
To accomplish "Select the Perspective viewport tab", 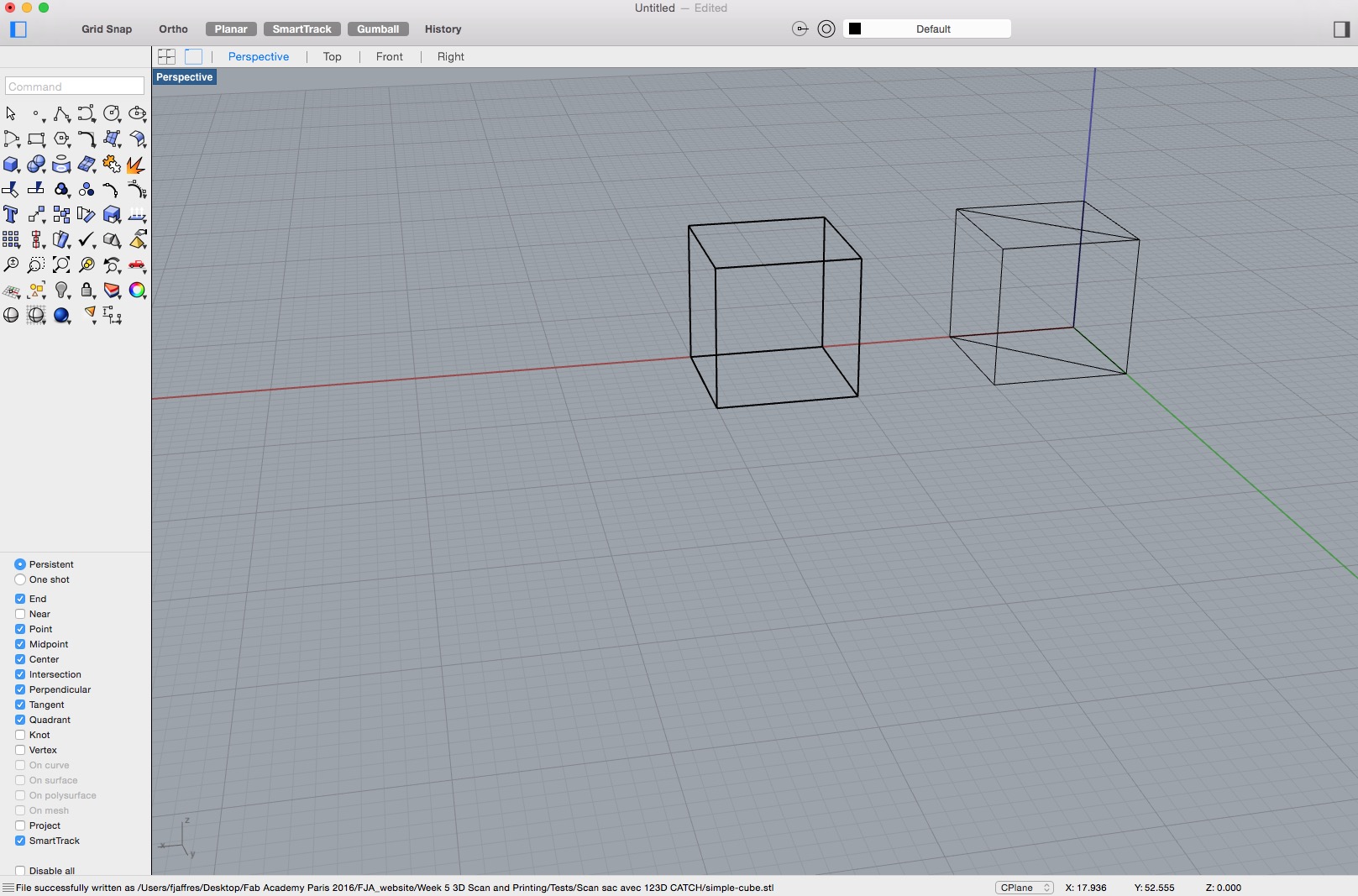I will click(x=259, y=56).
